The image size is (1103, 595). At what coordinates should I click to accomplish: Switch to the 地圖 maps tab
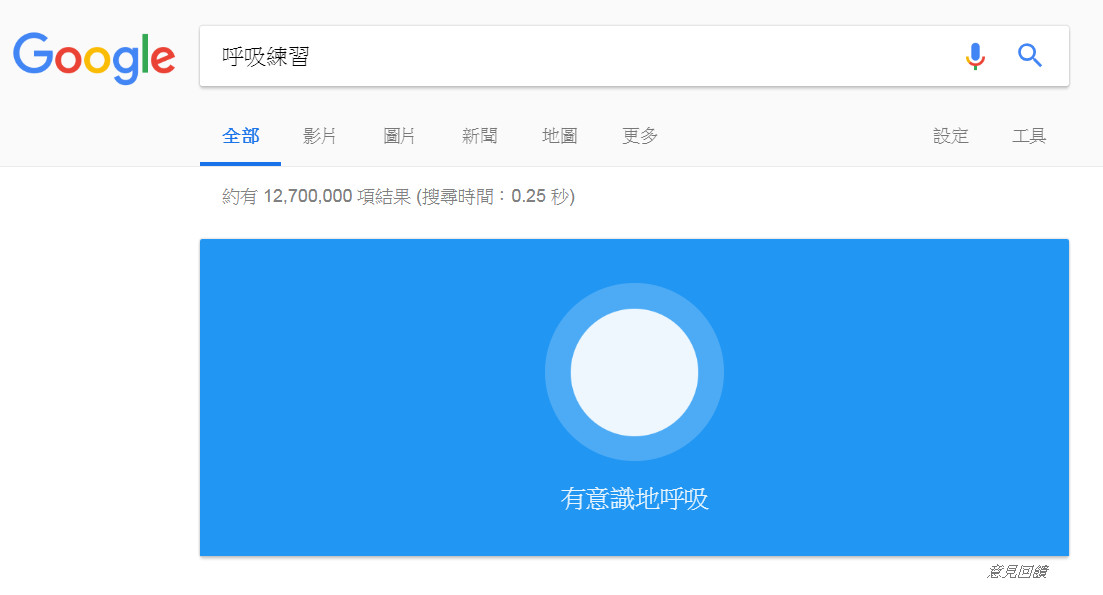coord(559,136)
